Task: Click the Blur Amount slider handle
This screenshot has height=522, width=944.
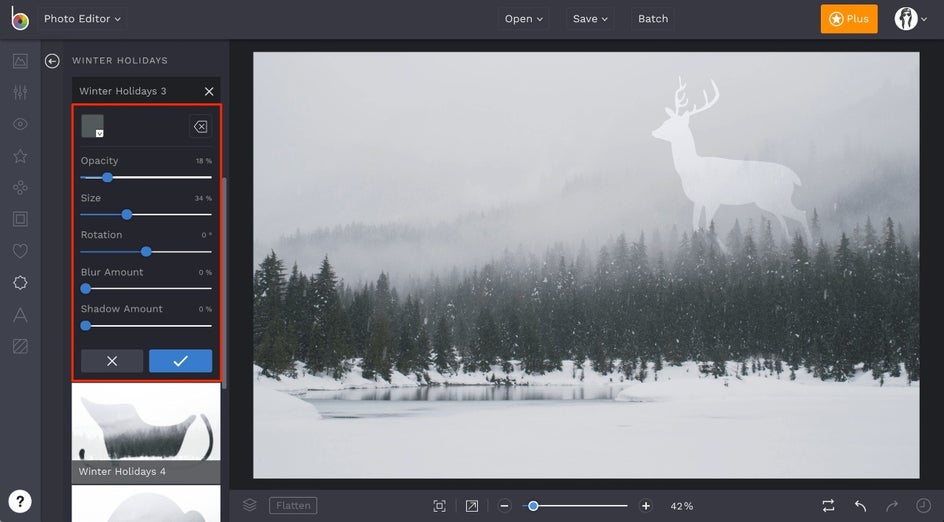Action: point(86,289)
